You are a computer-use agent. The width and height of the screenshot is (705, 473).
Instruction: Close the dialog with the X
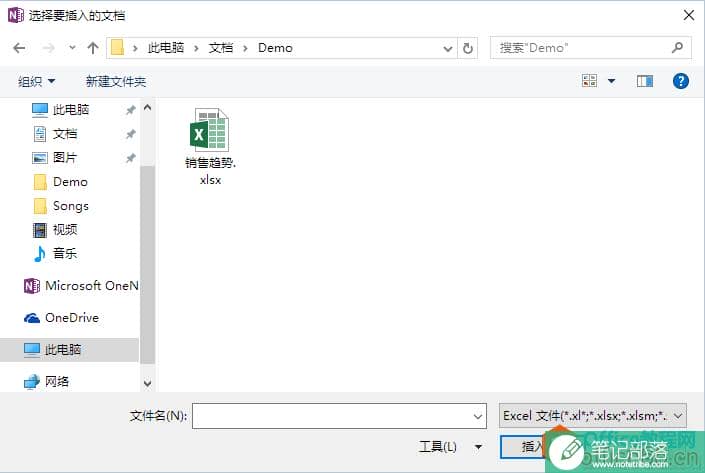coord(688,15)
